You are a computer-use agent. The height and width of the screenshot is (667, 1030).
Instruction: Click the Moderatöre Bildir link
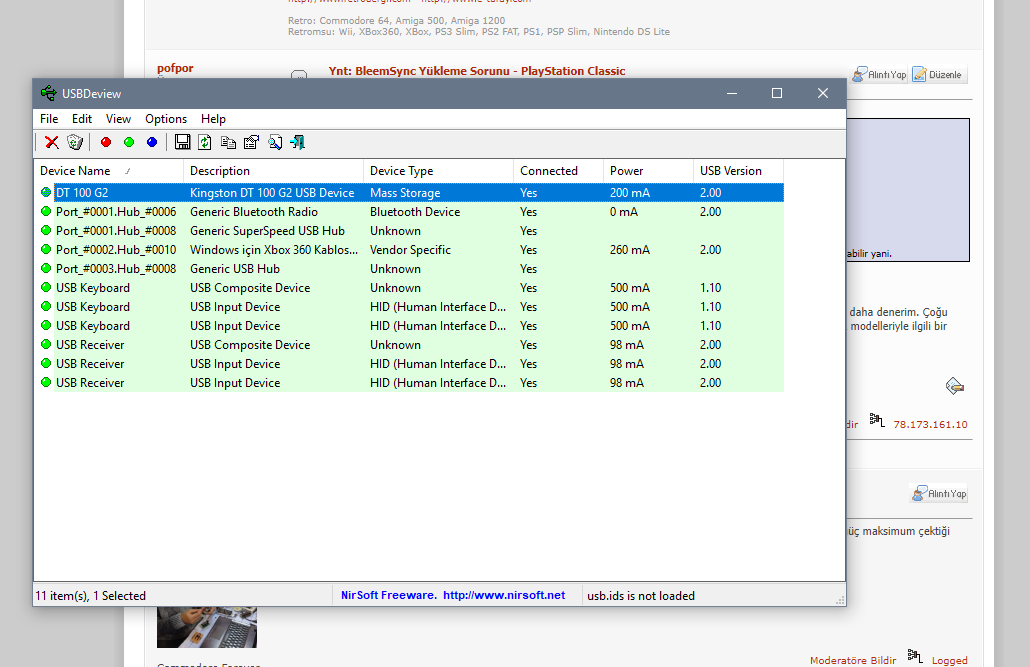click(853, 660)
